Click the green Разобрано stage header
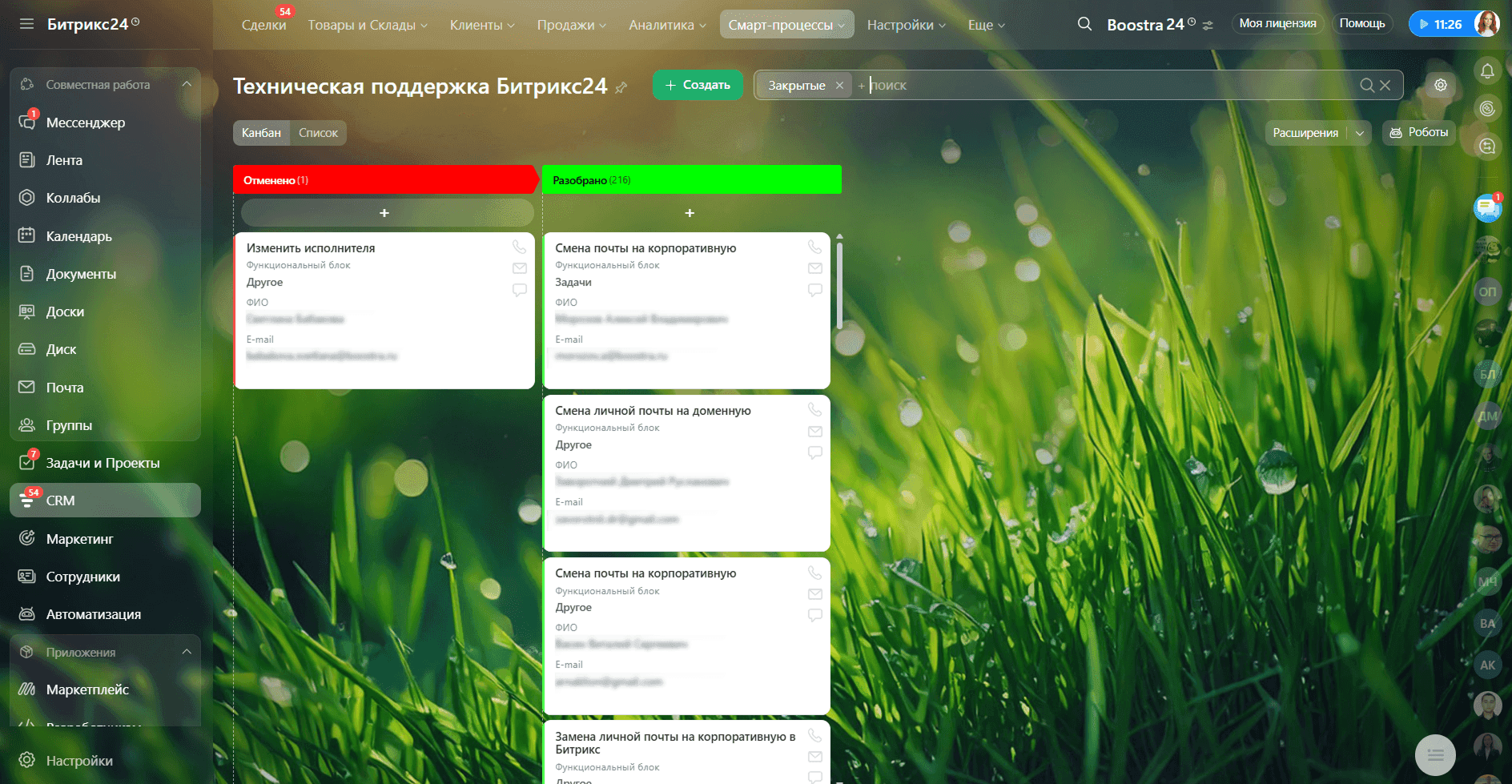This screenshot has height=784, width=1512. (x=691, y=180)
